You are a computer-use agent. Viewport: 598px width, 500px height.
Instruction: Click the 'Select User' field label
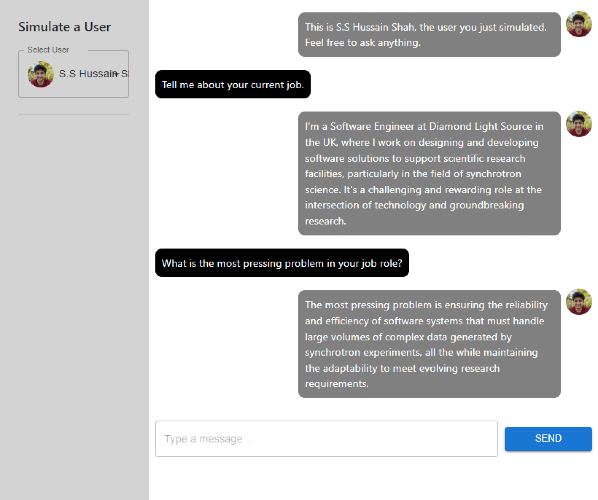click(48, 50)
